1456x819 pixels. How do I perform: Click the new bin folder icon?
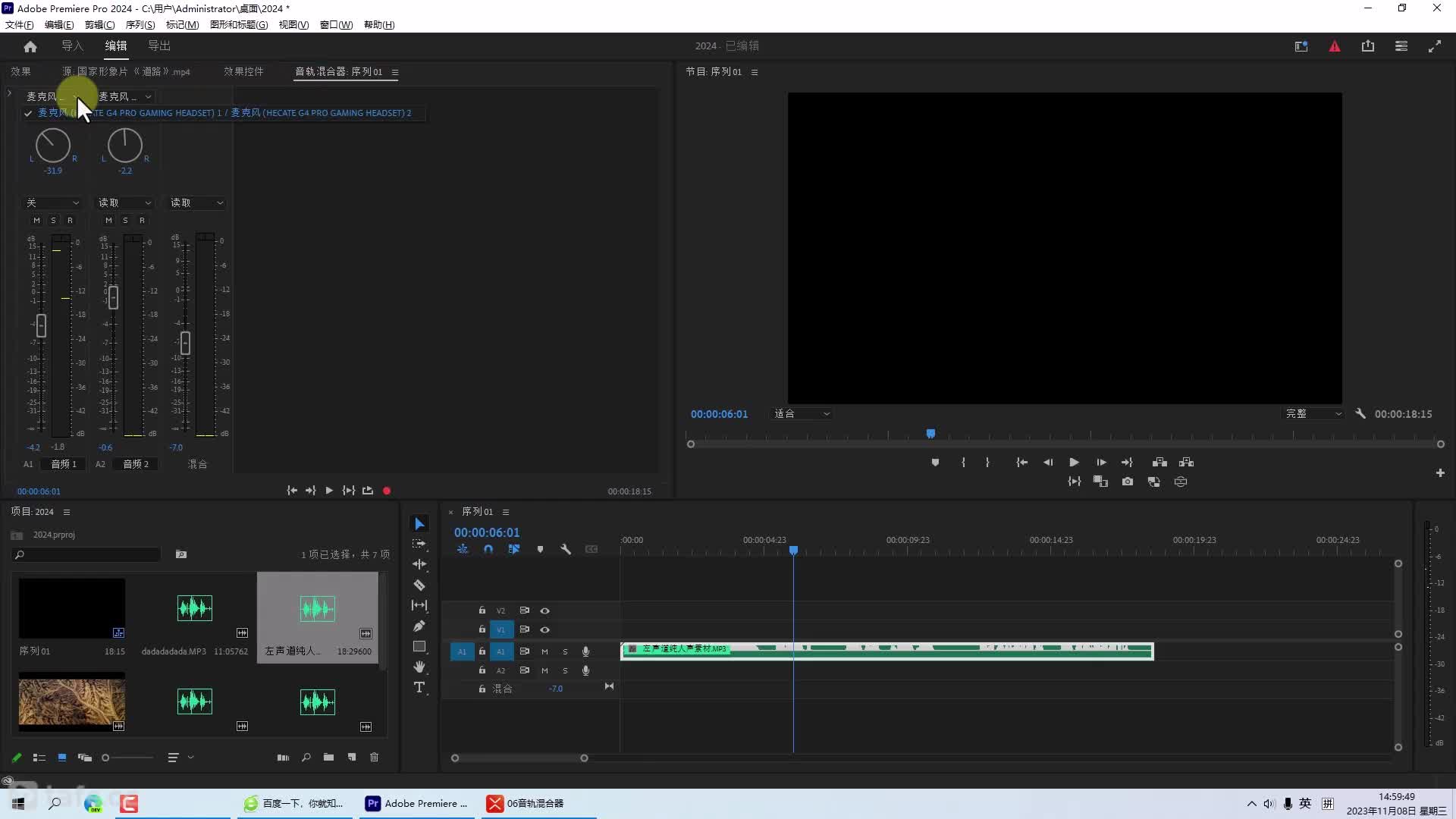tap(328, 758)
